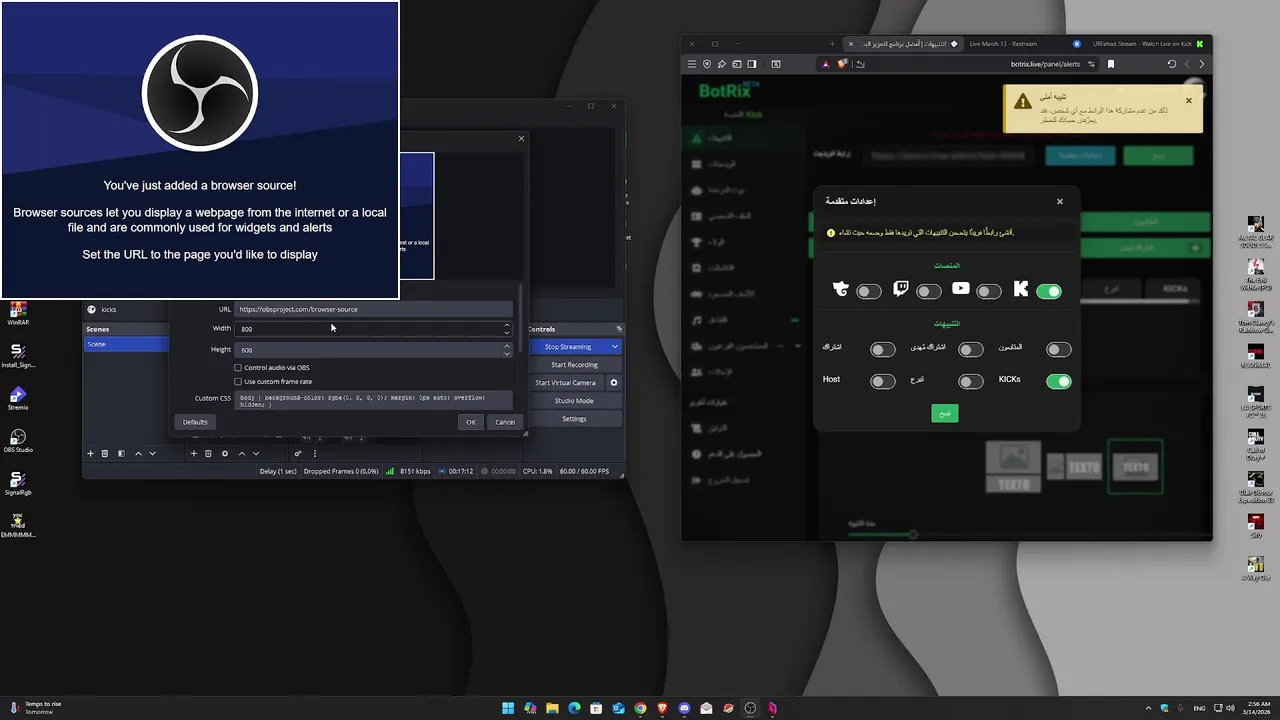Click the Brave browser sidebar menu hamburger icon
The width and height of the screenshot is (1280, 720).
tap(691, 64)
